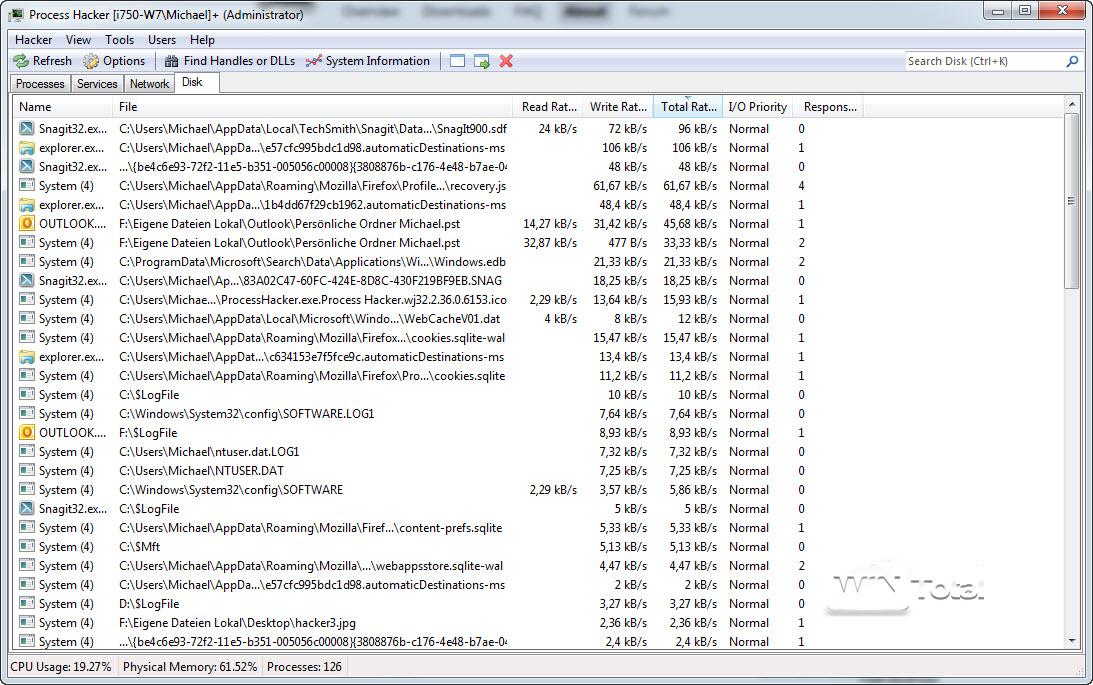Switch to the Services tab
The image size is (1093, 685).
click(x=97, y=84)
